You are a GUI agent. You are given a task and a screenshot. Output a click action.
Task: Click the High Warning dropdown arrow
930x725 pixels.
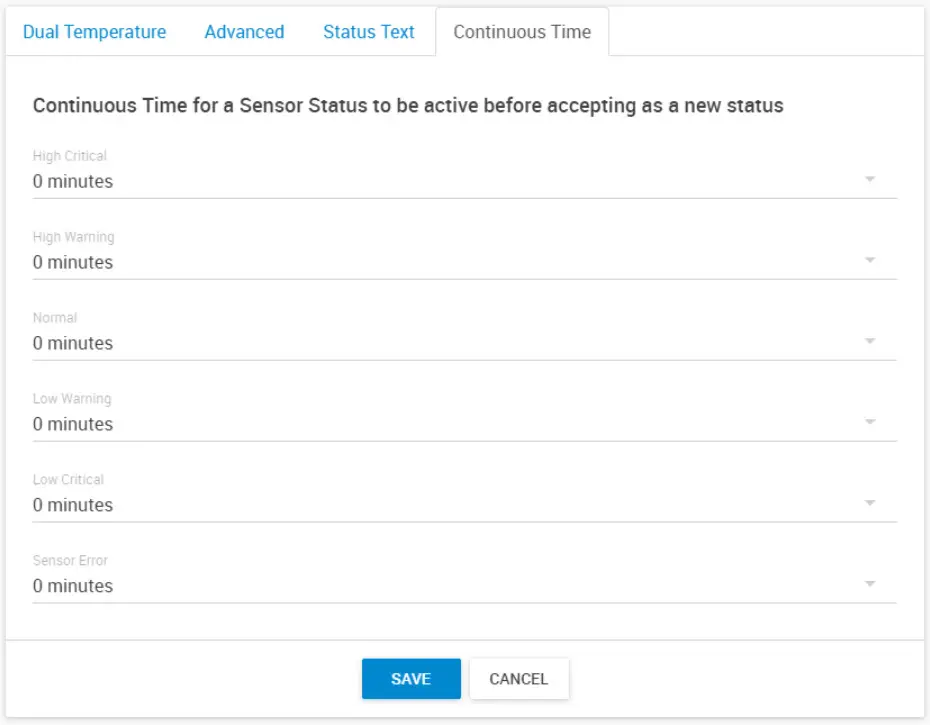869,261
